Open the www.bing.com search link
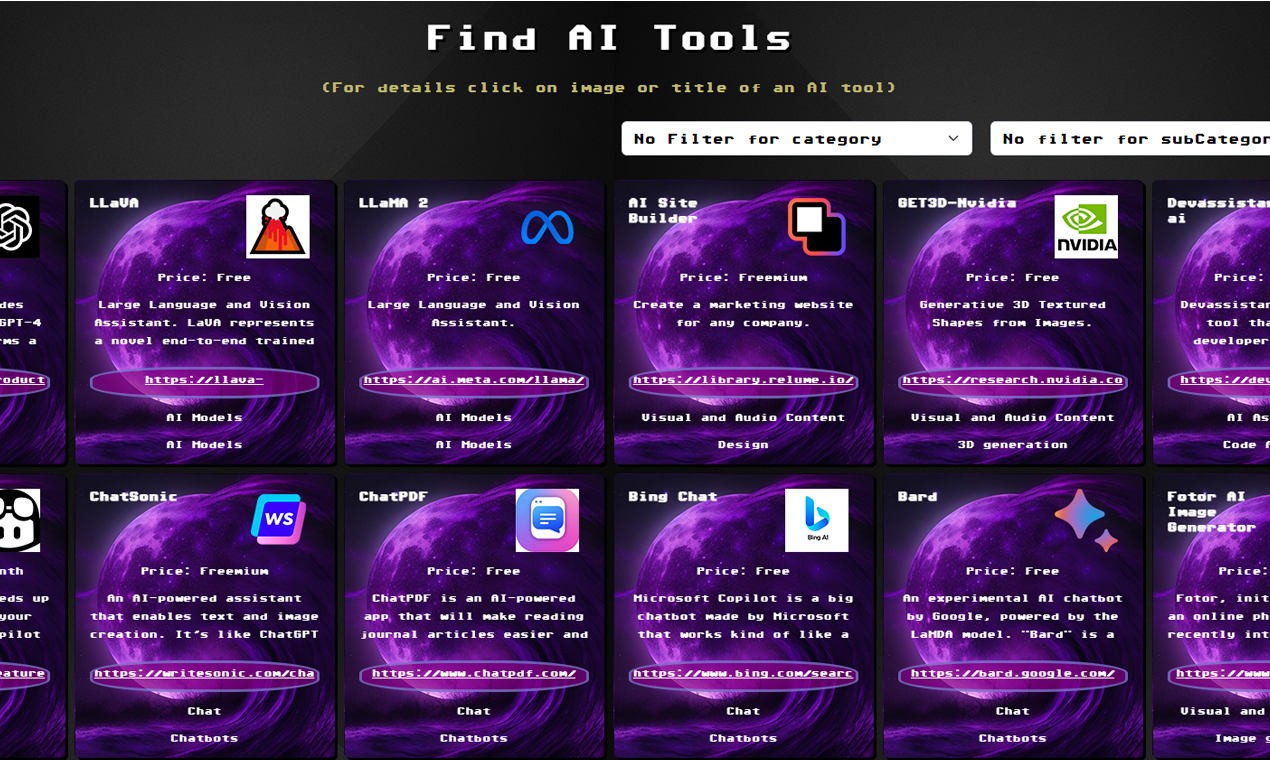This screenshot has width=1270, height=760. (x=743, y=674)
